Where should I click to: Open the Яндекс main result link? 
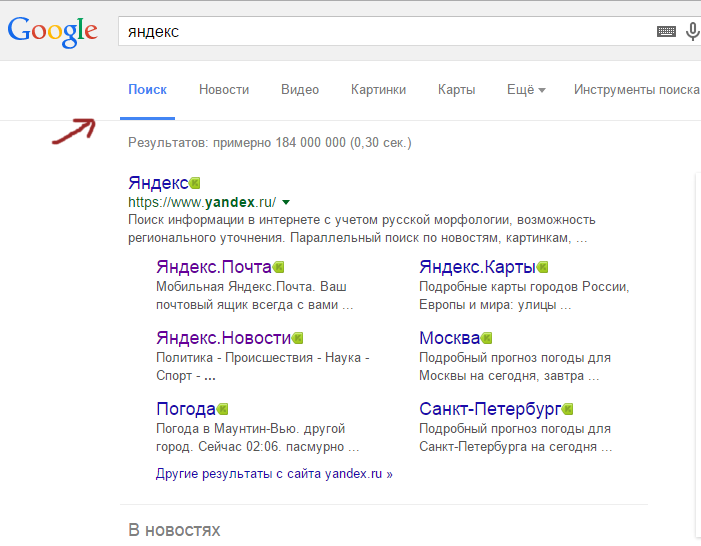tap(158, 183)
